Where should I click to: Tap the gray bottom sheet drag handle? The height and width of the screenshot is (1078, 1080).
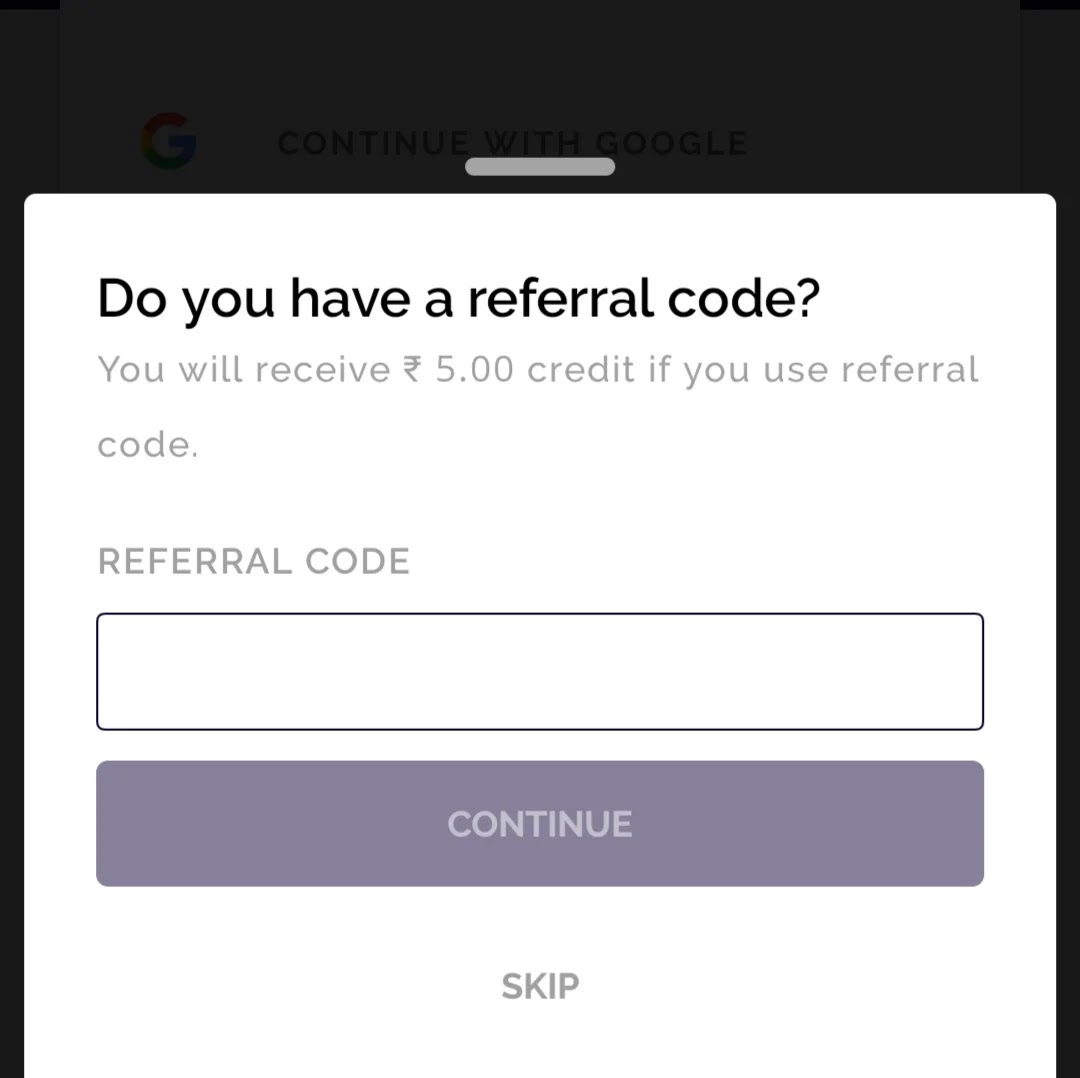tap(540, 167)
